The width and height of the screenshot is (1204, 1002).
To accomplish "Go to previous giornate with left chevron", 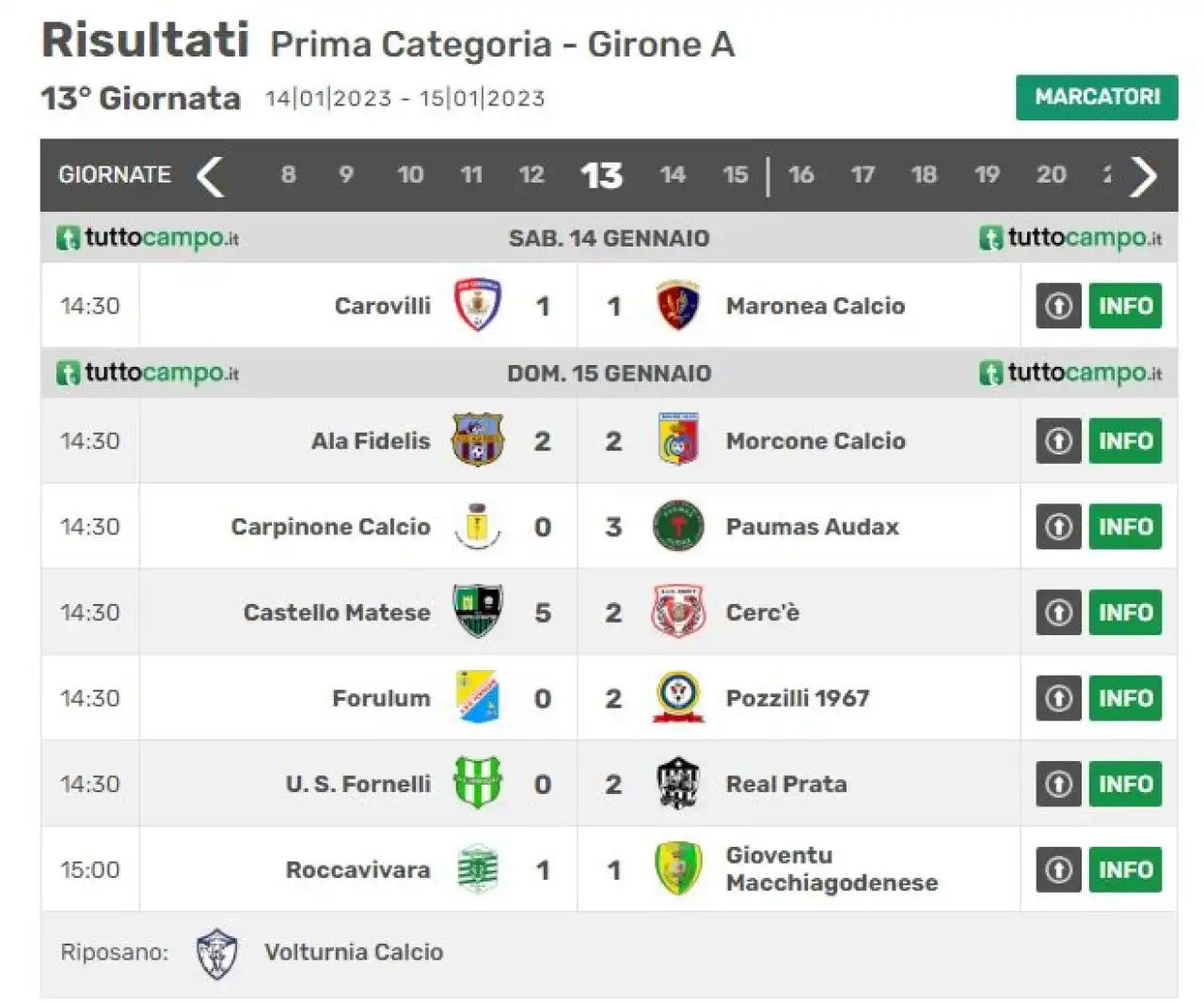I will (210, 176).
